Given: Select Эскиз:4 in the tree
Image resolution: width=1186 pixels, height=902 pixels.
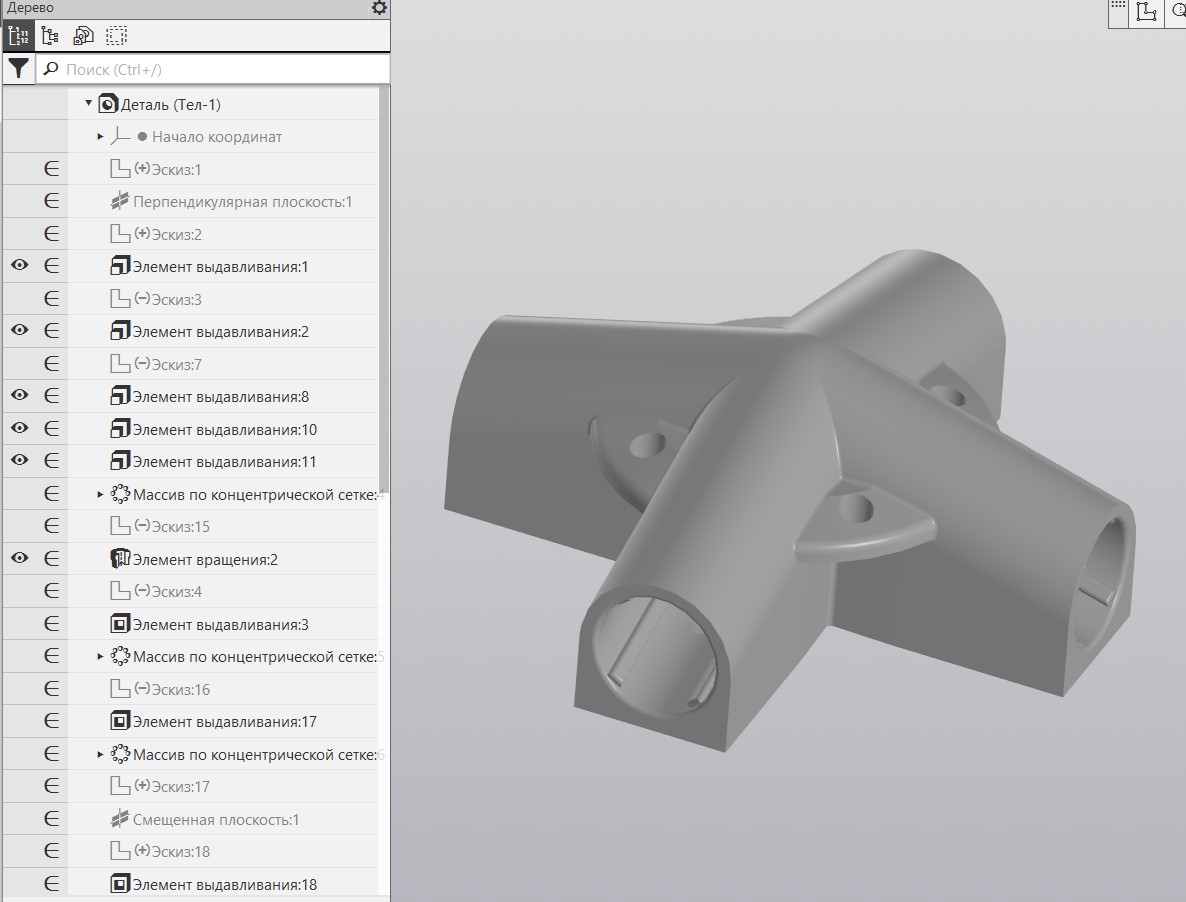Looking at the screenshot, I should [x=176, y=592].
